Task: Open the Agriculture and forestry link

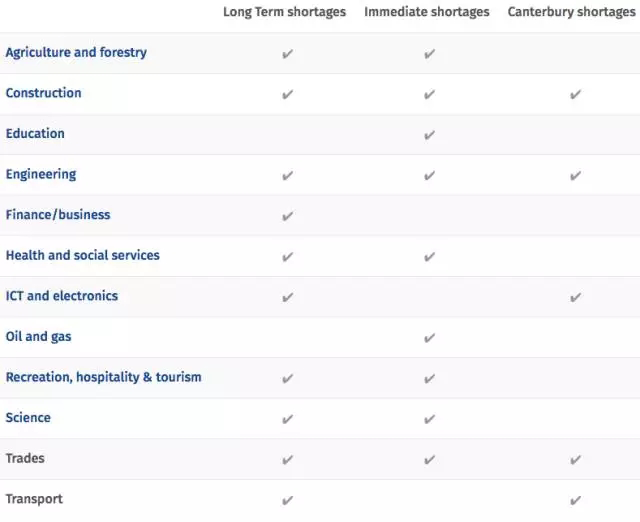Action: tap(76, 52)
